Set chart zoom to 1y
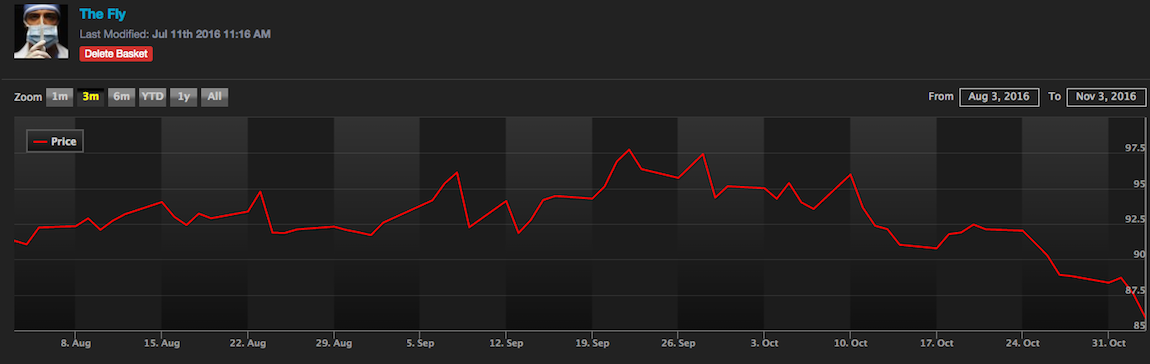The width and height of the screenshot is (1150, 364). click(x=183, y=97)
